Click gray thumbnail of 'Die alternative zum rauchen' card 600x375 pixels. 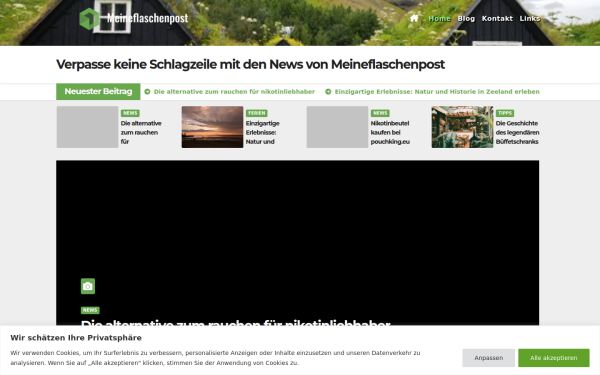(87, 127)
